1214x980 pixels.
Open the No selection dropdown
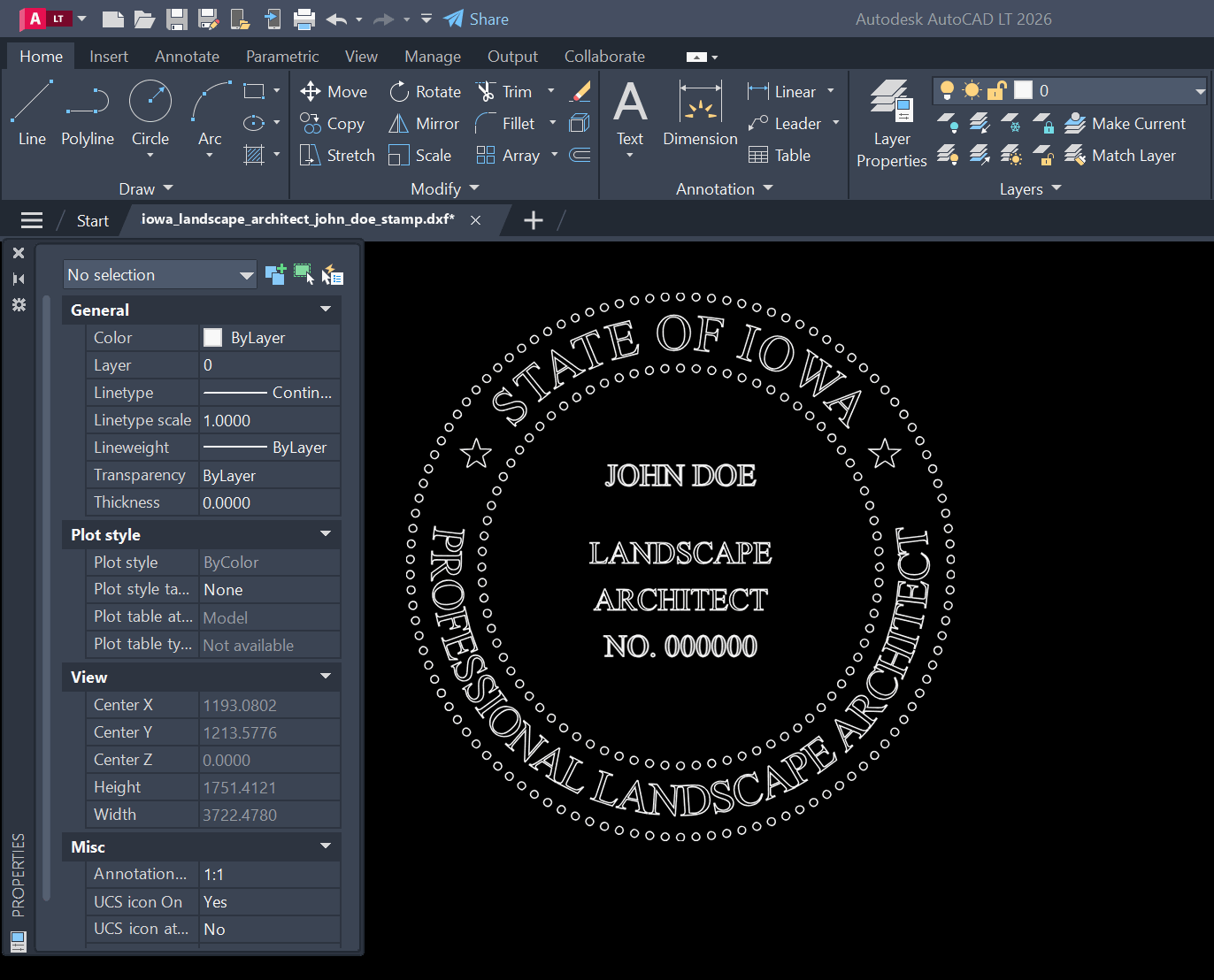pyautogui.click(x=160, y=274)
